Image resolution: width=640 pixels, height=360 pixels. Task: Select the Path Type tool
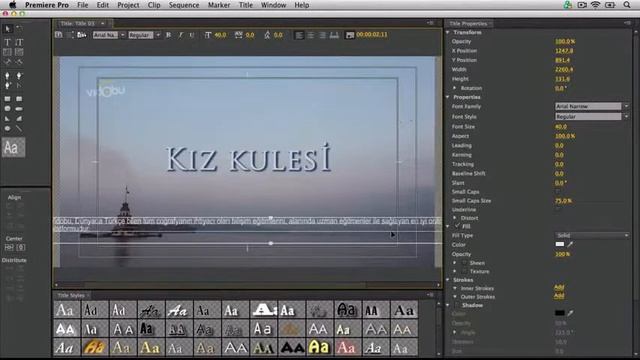pos(7,62)
